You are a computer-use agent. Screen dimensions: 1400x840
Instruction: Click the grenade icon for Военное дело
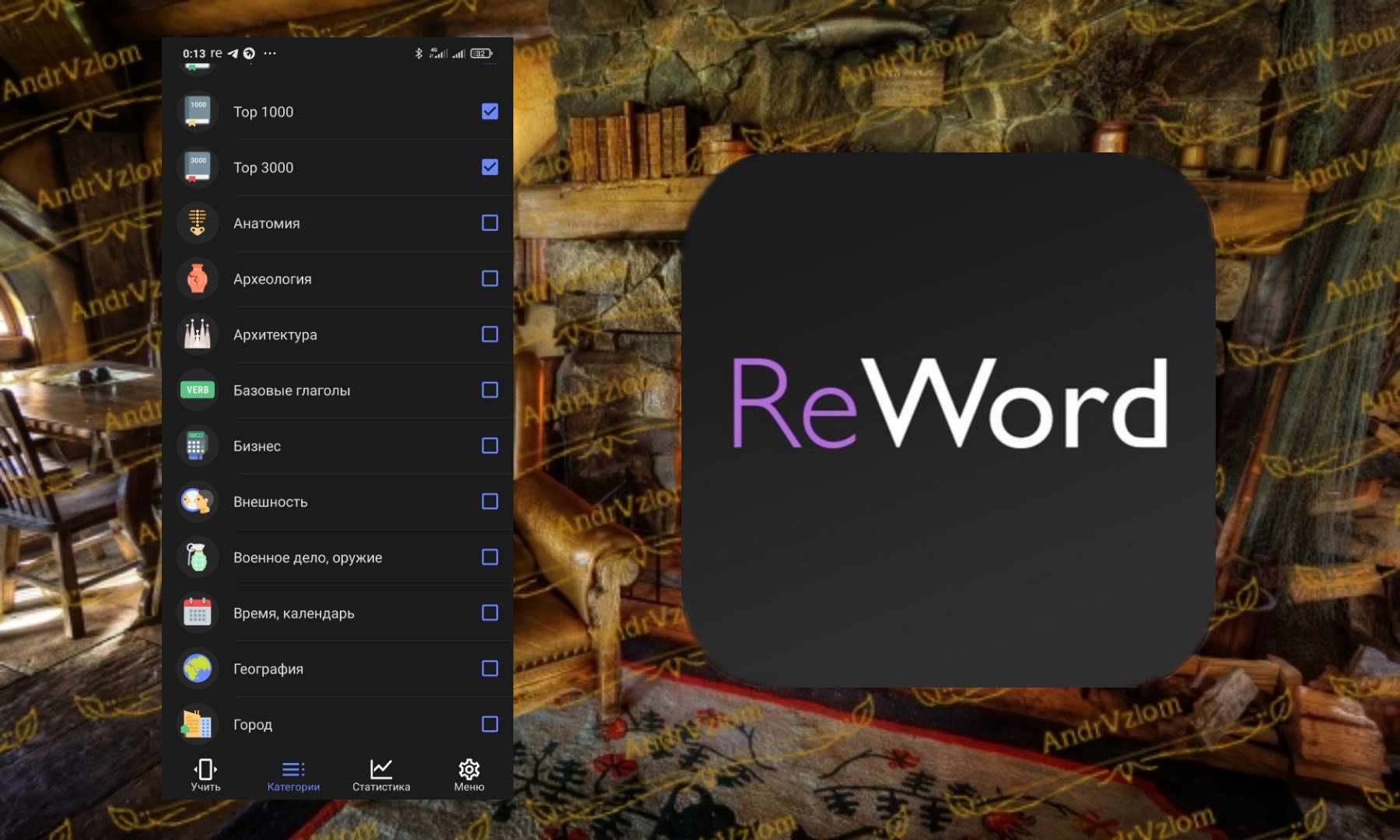[x=198, y=557]
